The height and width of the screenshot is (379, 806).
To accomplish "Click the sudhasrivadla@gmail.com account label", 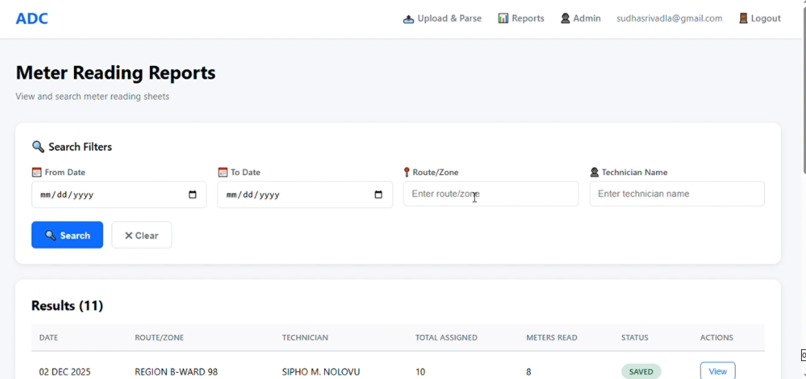I will (669, 19).
